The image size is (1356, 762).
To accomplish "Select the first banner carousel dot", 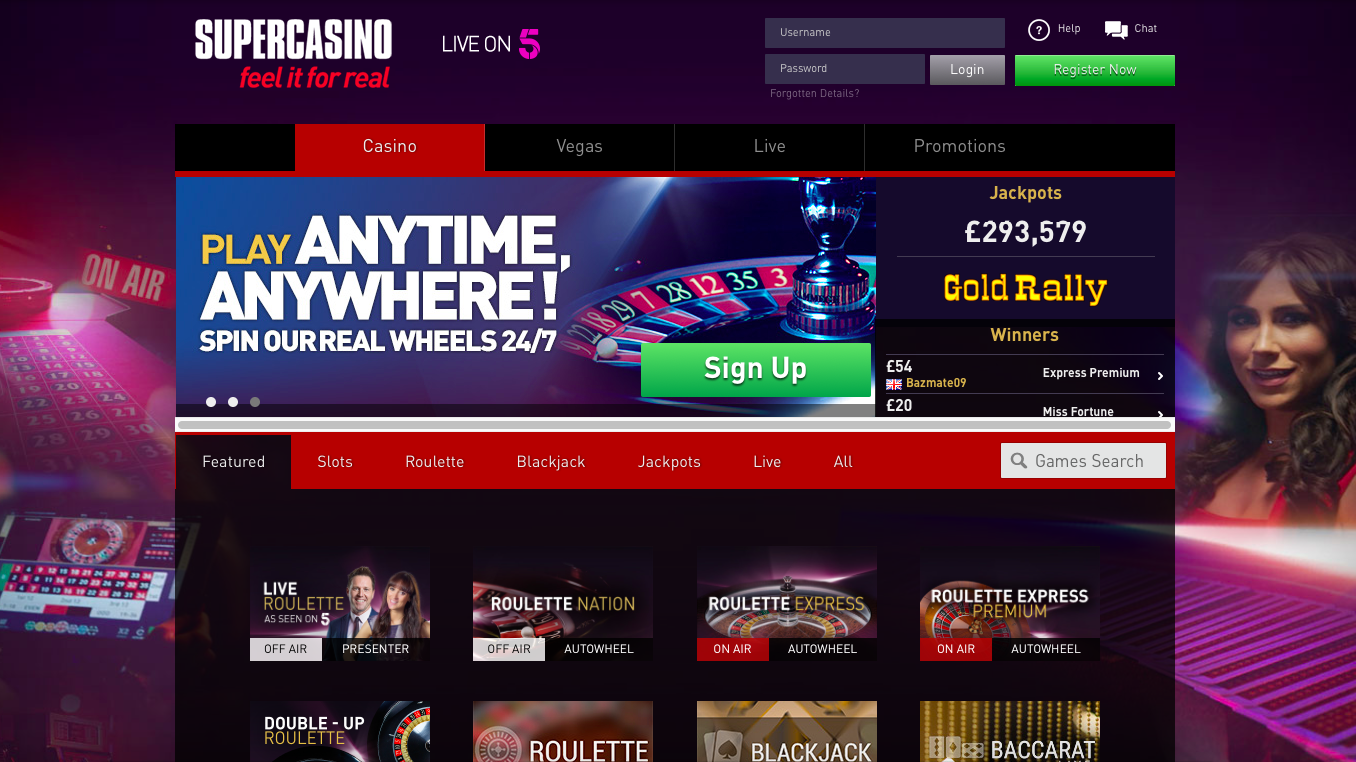I will (x=211, y=402).
